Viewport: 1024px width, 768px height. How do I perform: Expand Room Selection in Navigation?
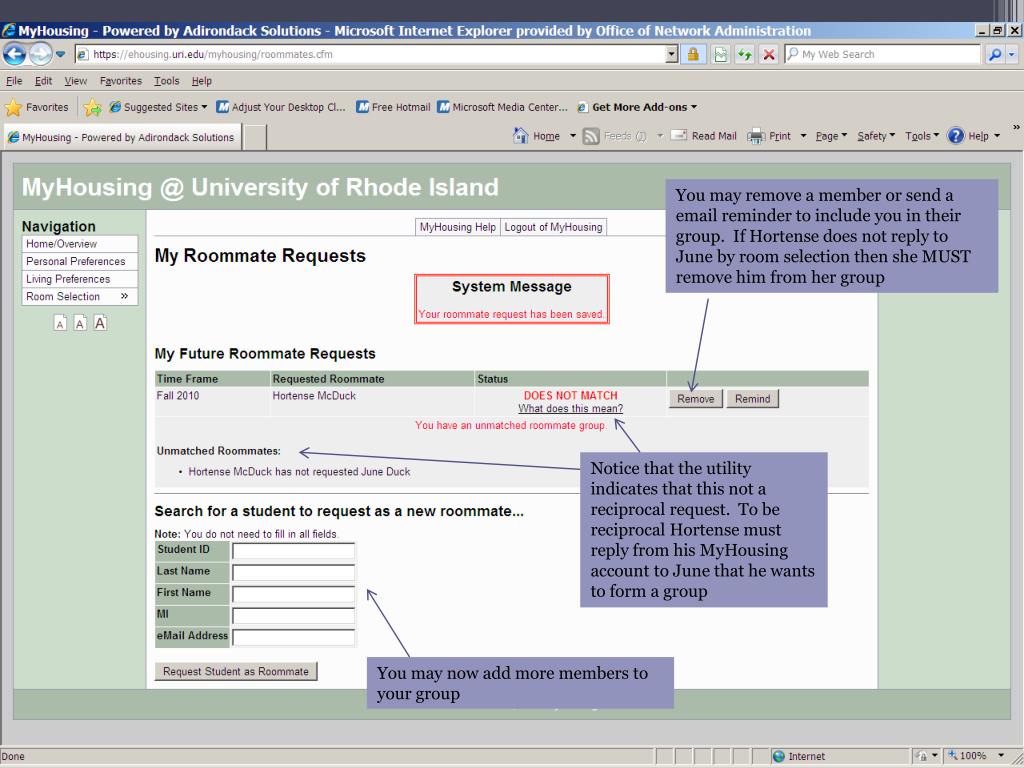[80, 296]
